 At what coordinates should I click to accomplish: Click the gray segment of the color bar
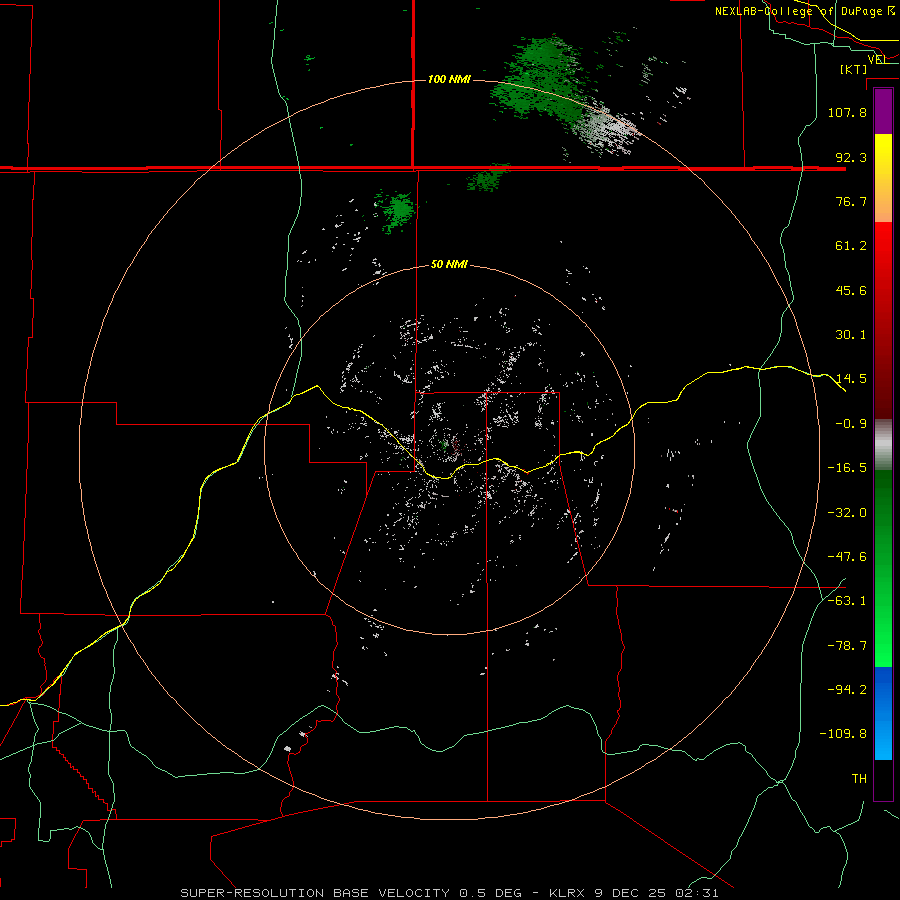(883, 444)
